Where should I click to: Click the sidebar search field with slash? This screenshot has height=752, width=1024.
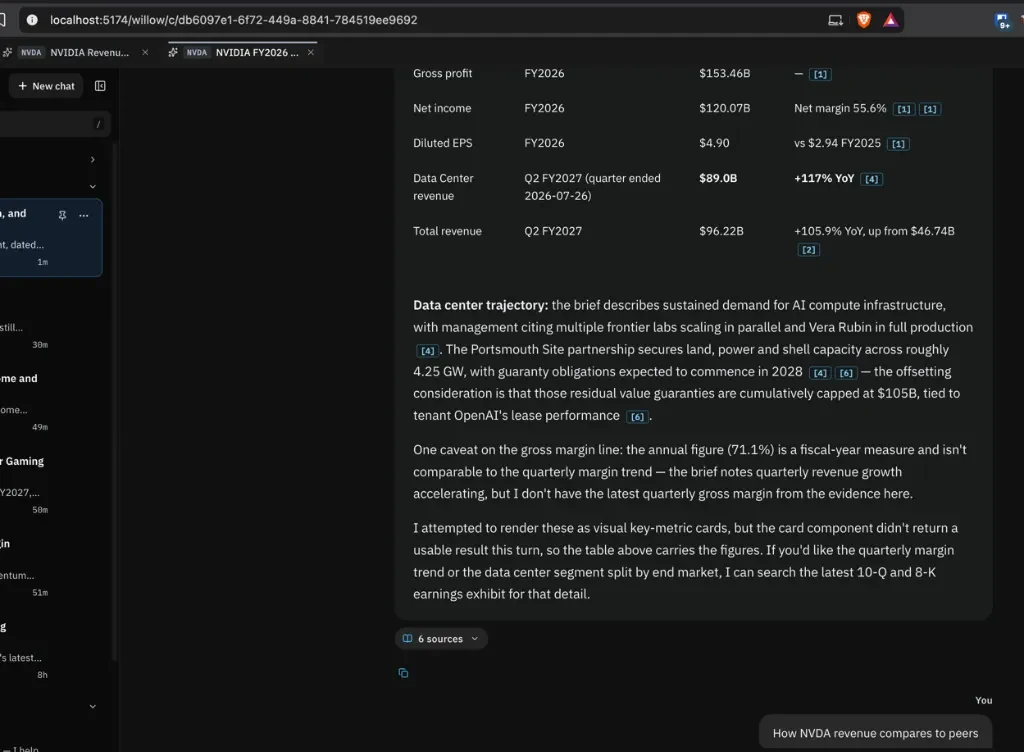pos(54,124)
